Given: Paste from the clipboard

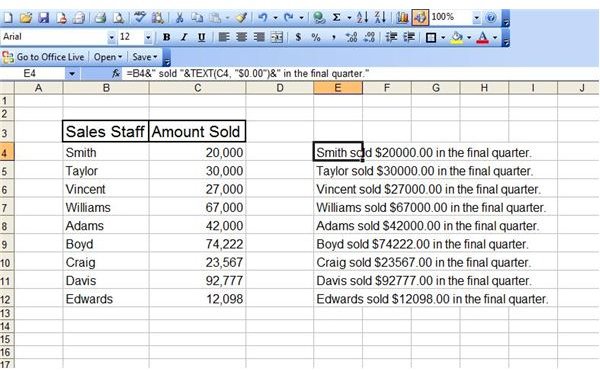Looking at the screenshot, I should pos(215,18).
